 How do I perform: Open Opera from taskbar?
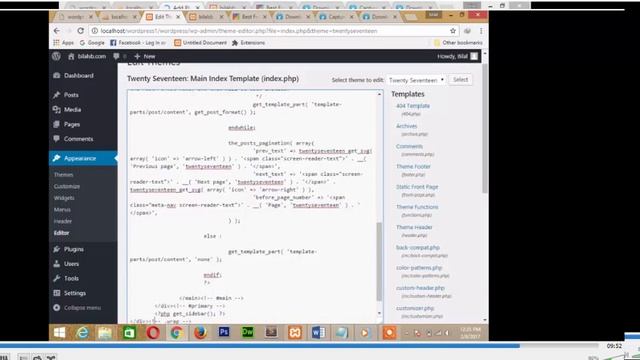(x=153, y=333)
